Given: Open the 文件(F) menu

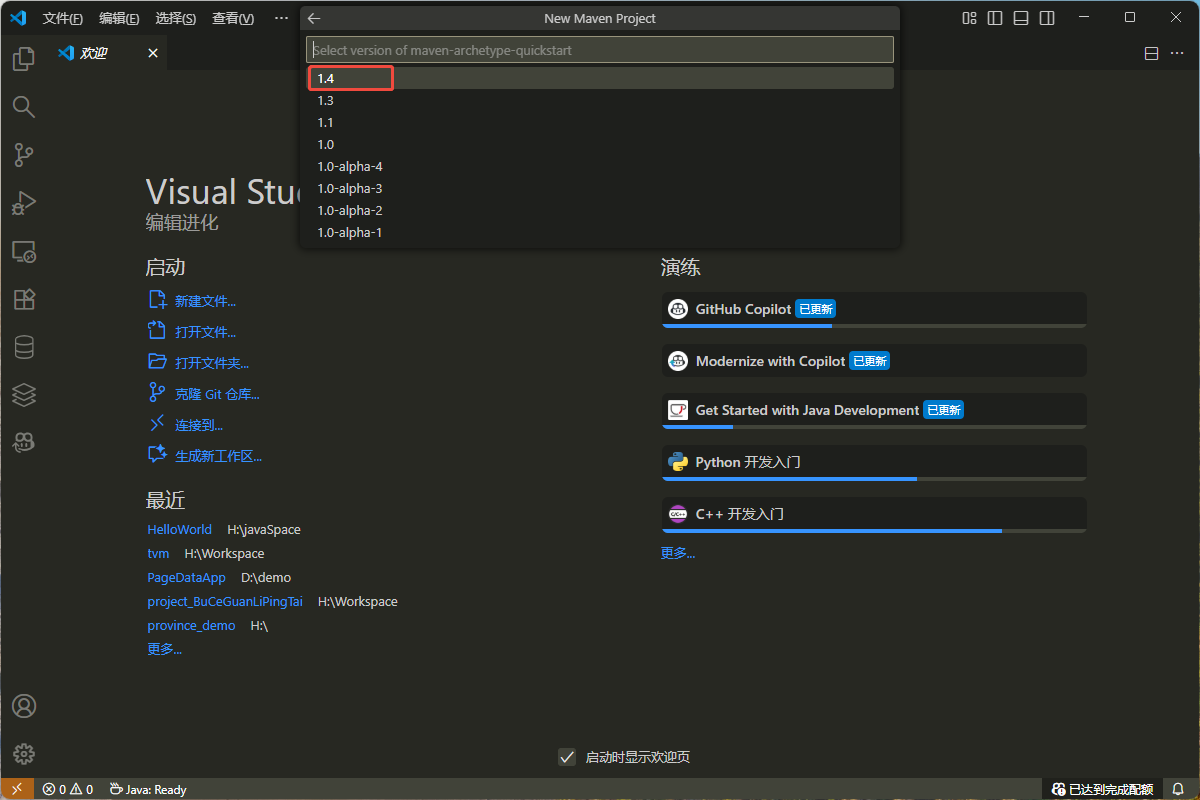Looking at the screenshot, I should coord(63,18).
